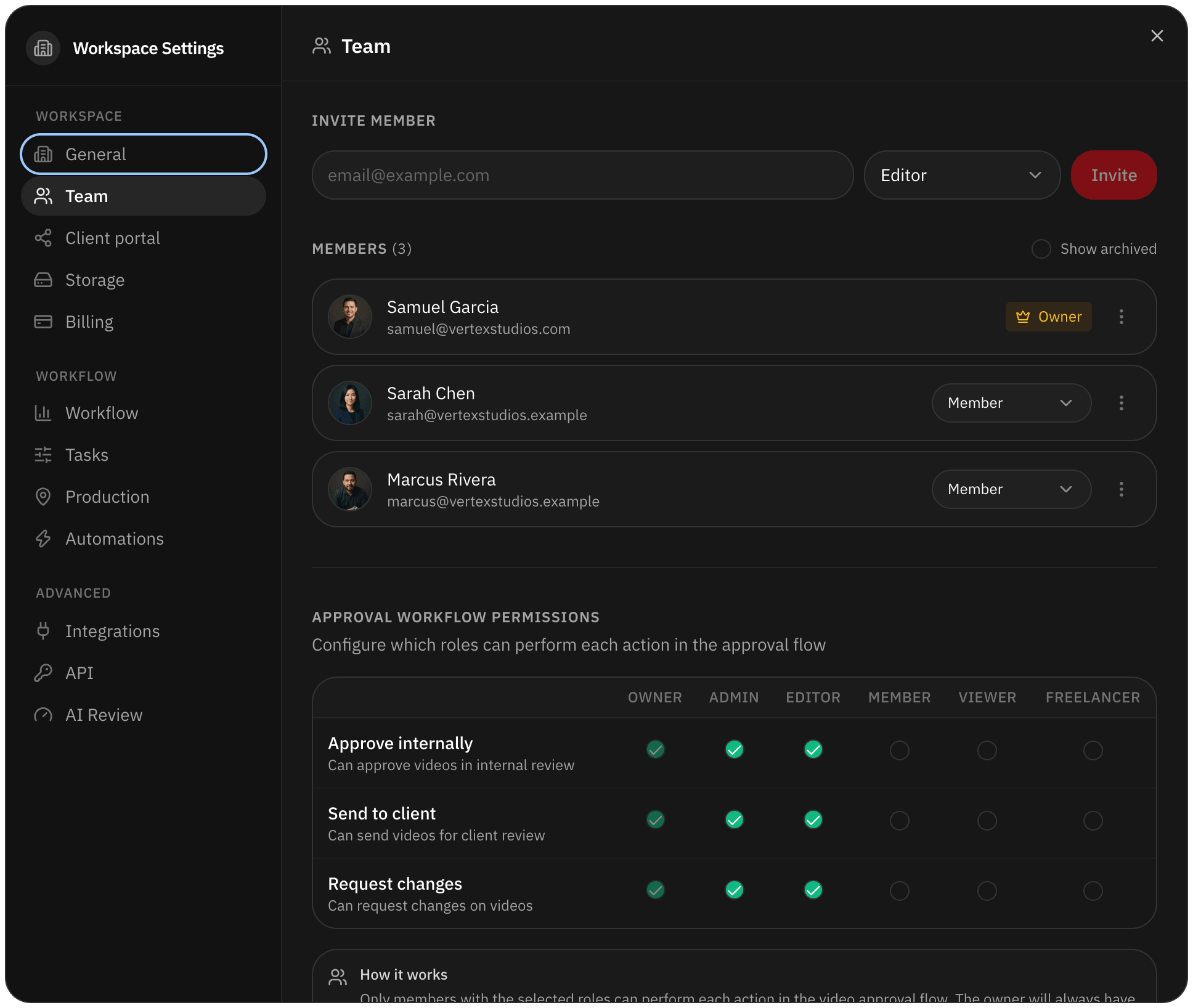The image size is (1193, 1008).
Task: Enable Approve internally for Freelancer role
Action: (1093, 750)
